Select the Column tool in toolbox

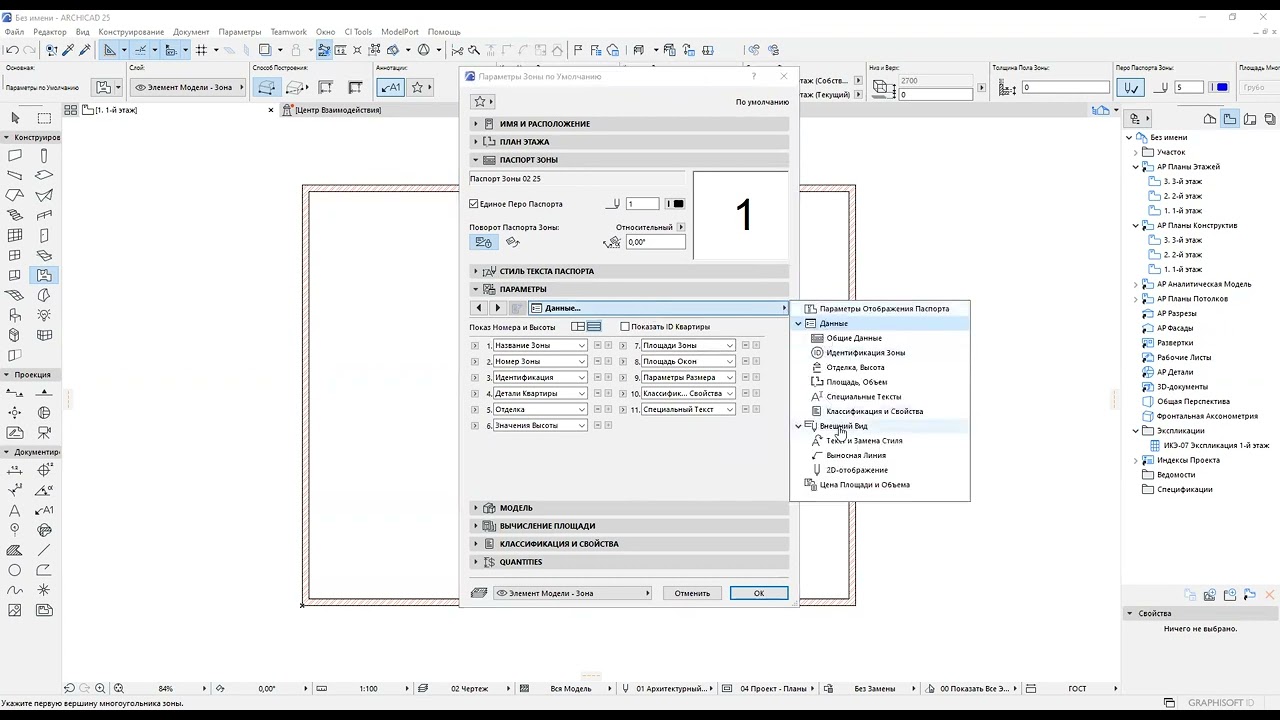click(x=44, y=156)
